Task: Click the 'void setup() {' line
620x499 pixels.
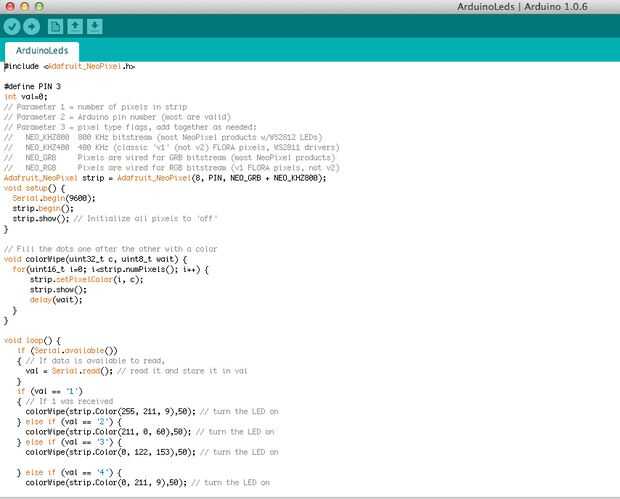Action: pyautogui.click(x=34, y=188)
